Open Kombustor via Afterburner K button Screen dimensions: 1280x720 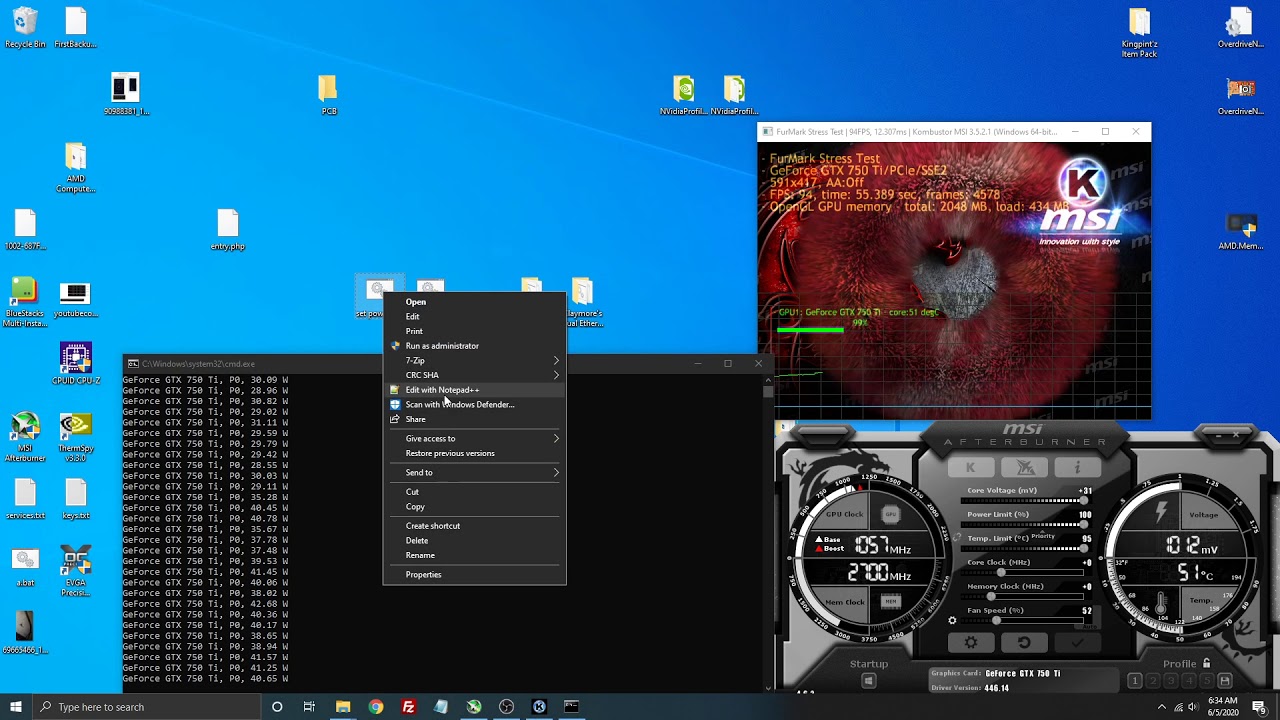[970, 467]
